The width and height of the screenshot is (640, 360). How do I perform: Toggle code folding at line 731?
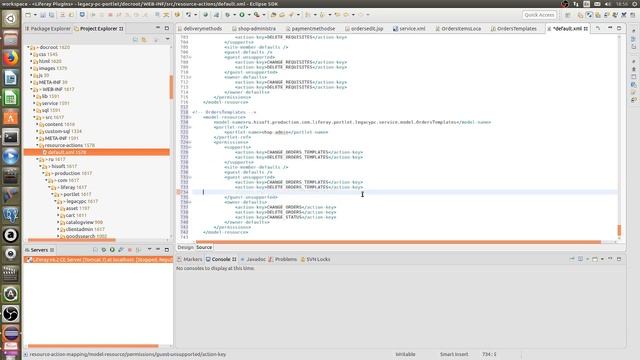pyautogui.click(x=190, y=177)
